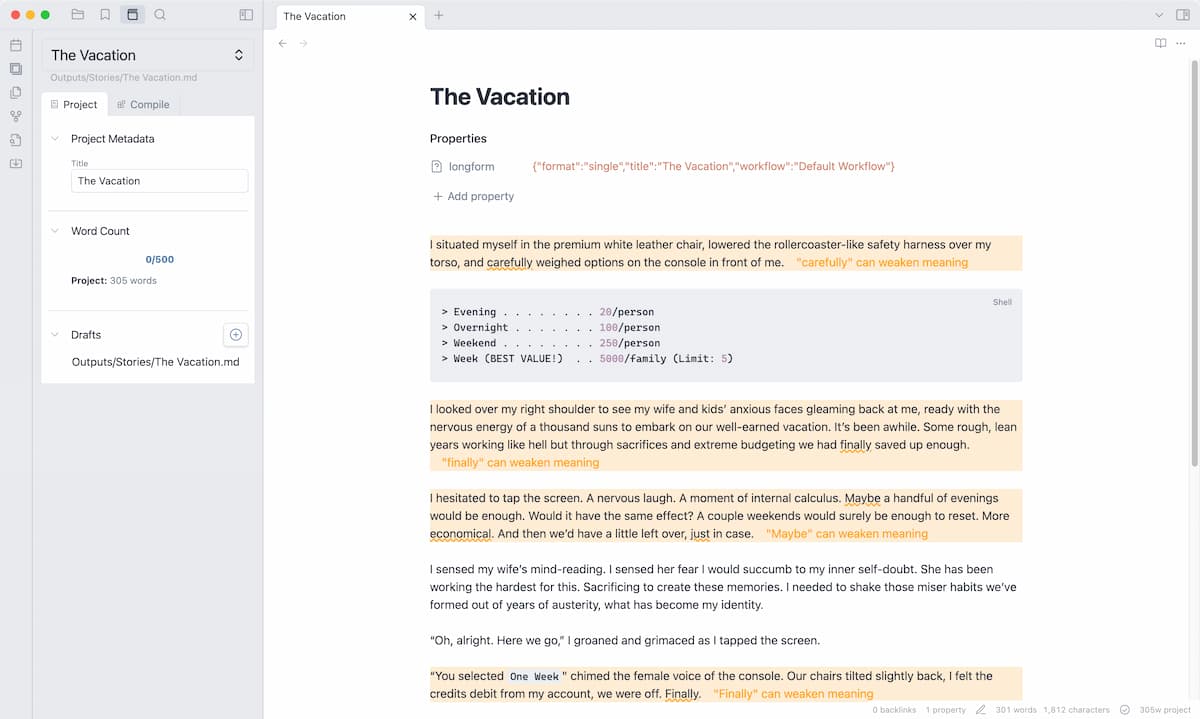The height and width of the screenshot is (719, 1200).
Task: Click the checkmark status bar icon
Action: (x=1125, y=710)
